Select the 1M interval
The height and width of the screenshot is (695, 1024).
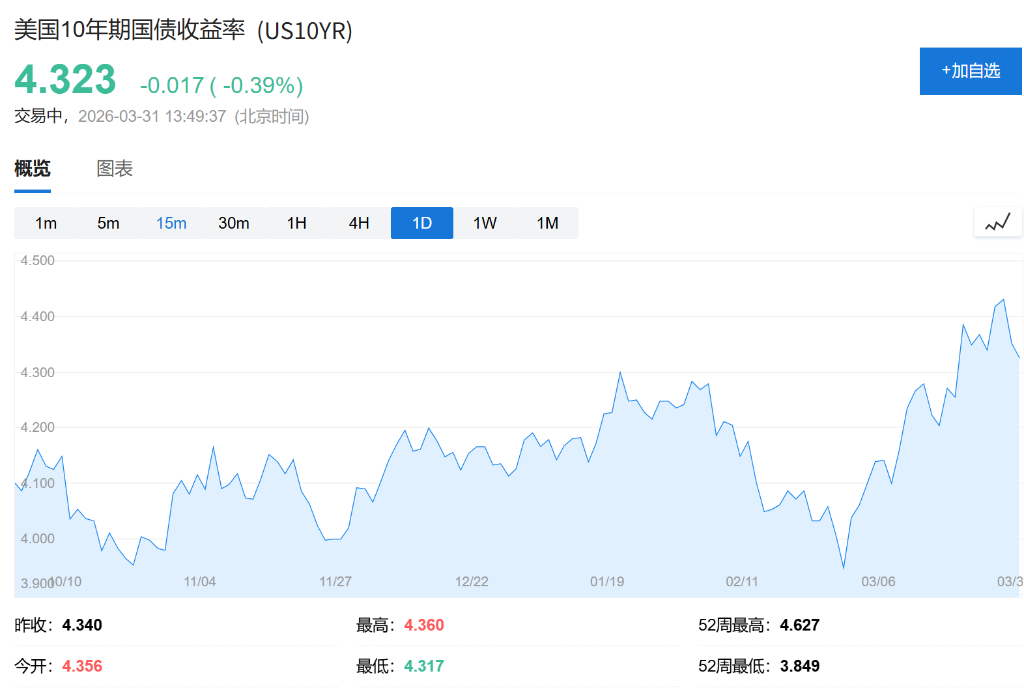547,222
